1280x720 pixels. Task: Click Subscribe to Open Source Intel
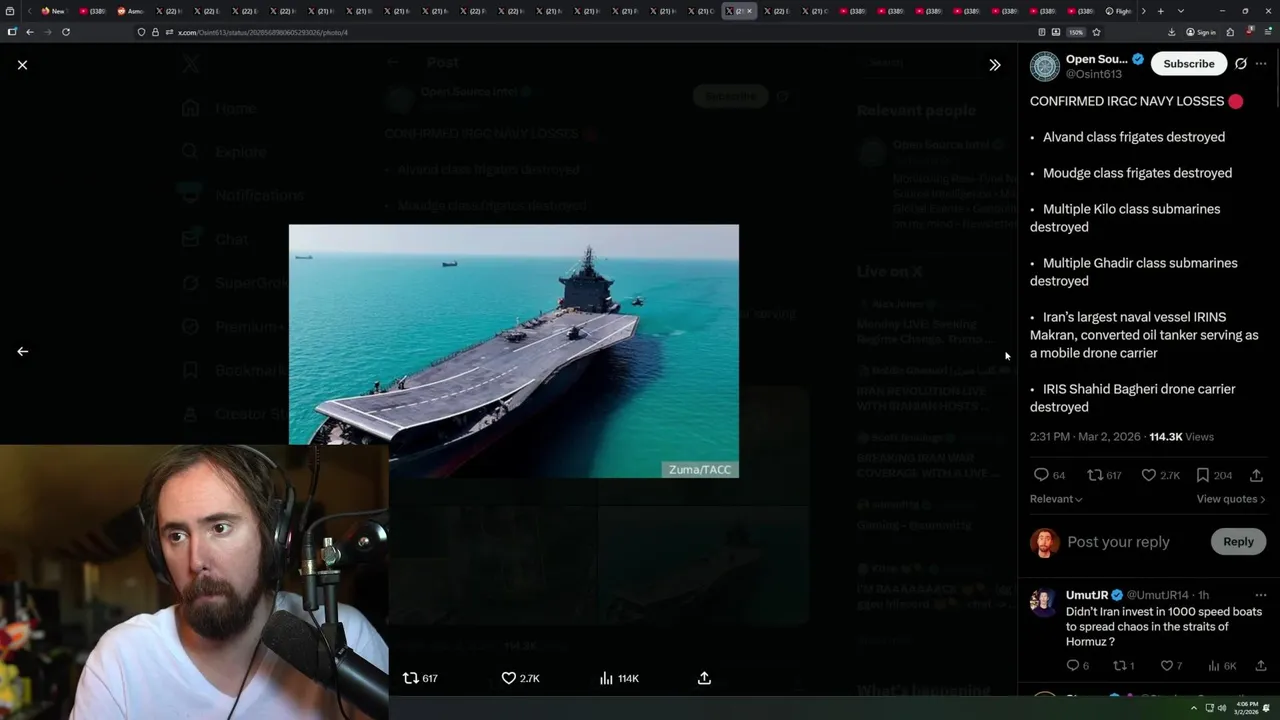[x=1188, y=64]
